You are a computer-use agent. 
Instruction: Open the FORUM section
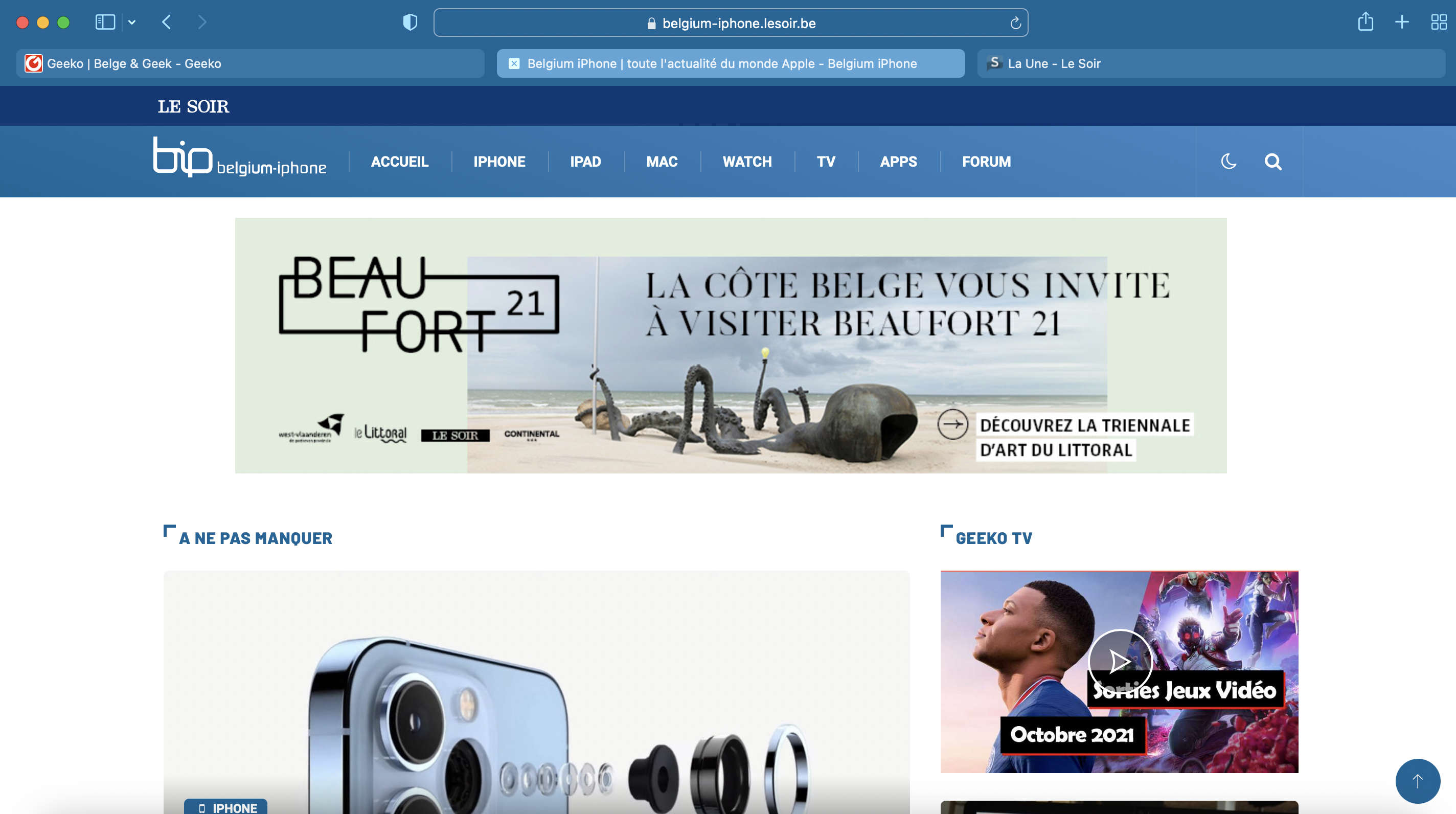(x=986, y=162)
